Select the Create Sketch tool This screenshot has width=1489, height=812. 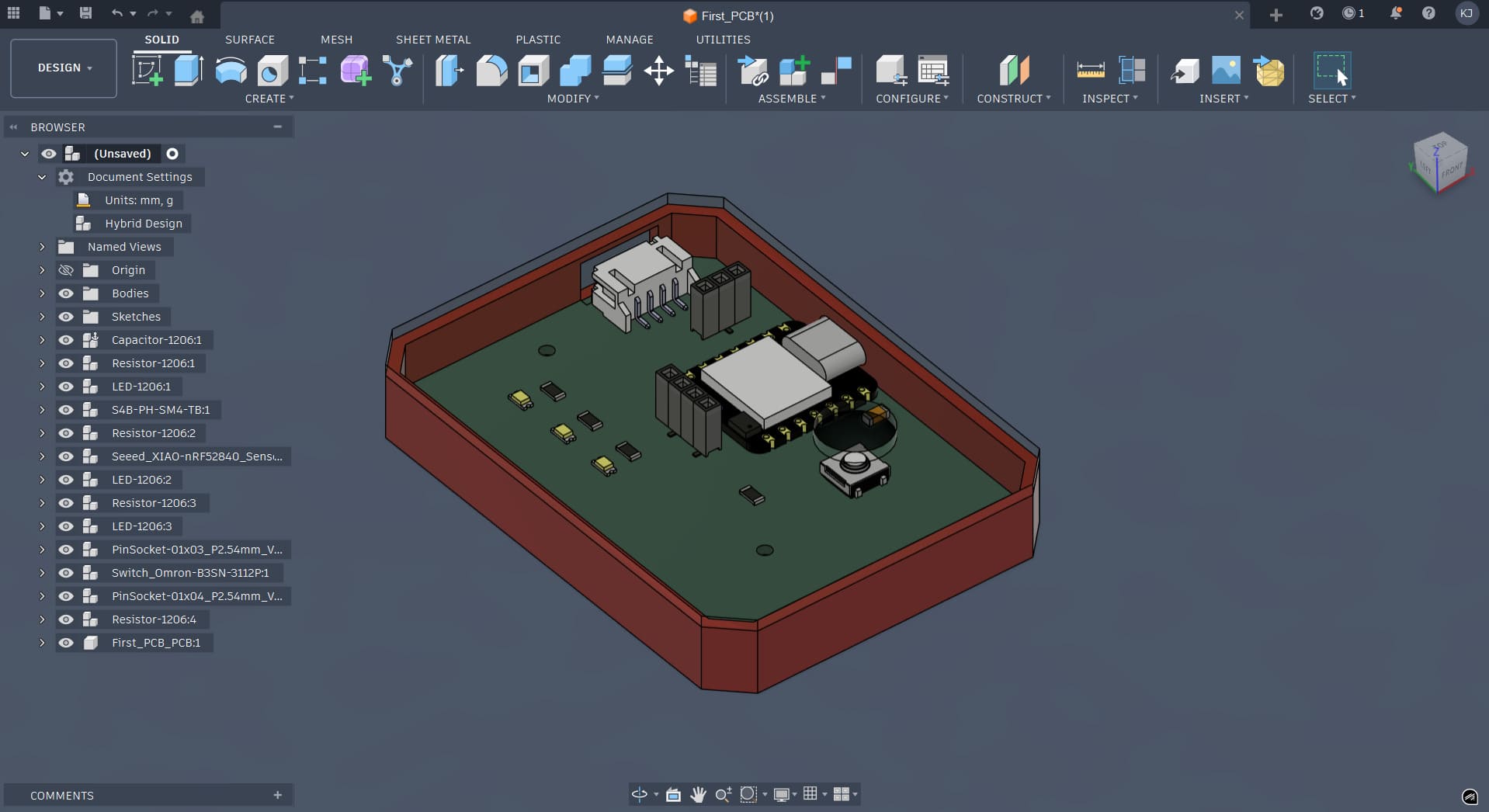(148, 71)
